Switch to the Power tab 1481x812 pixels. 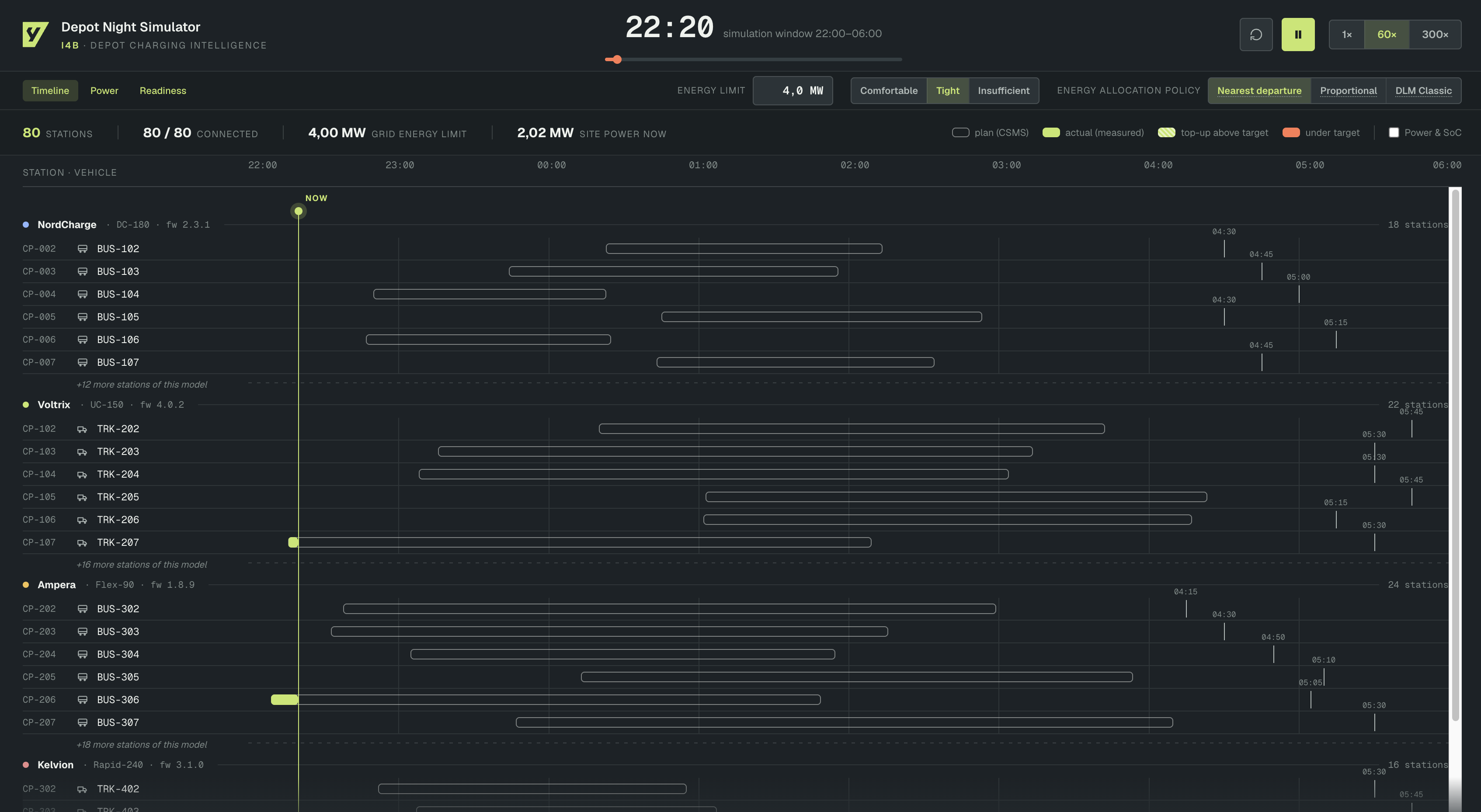click(104, 91)
